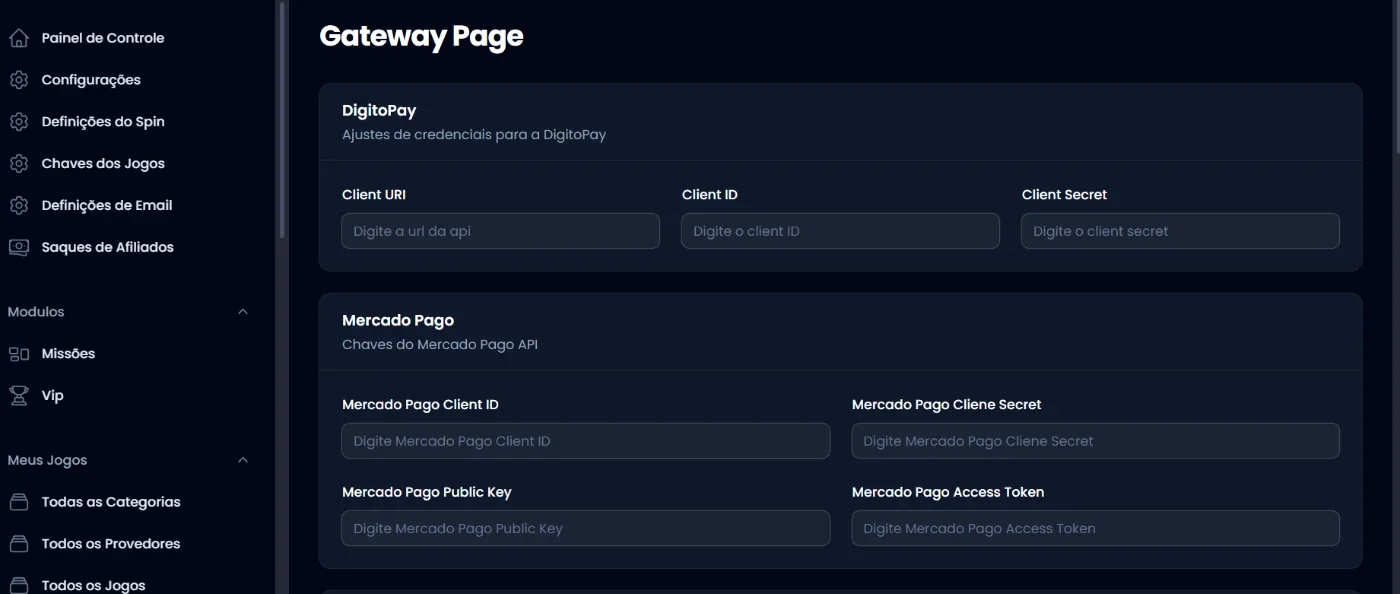
Task: Click the sidebar vertical scrollbar
Action: 282,120
